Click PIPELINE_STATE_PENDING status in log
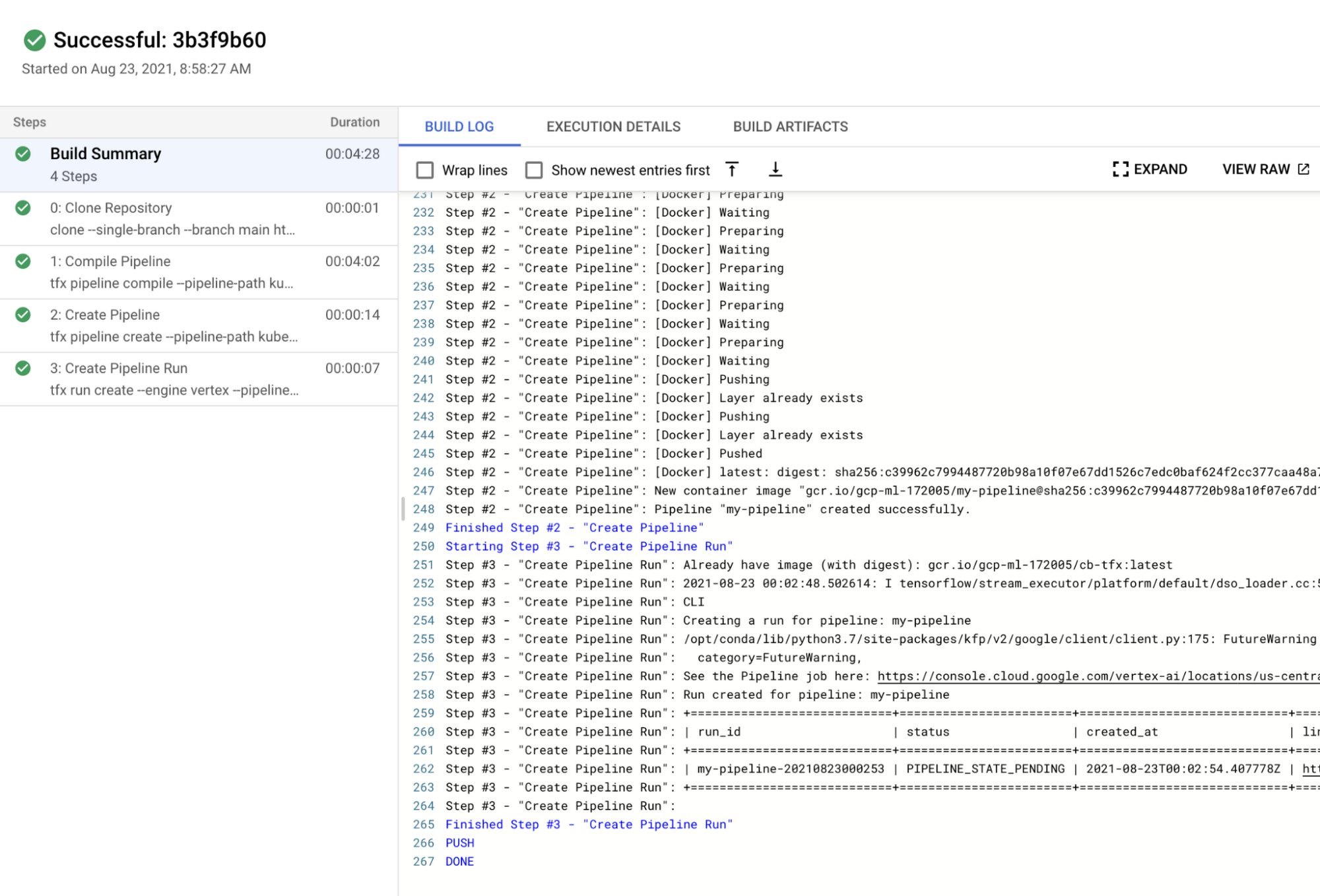Screen dimensions: 1320x896 click(985, 769)
